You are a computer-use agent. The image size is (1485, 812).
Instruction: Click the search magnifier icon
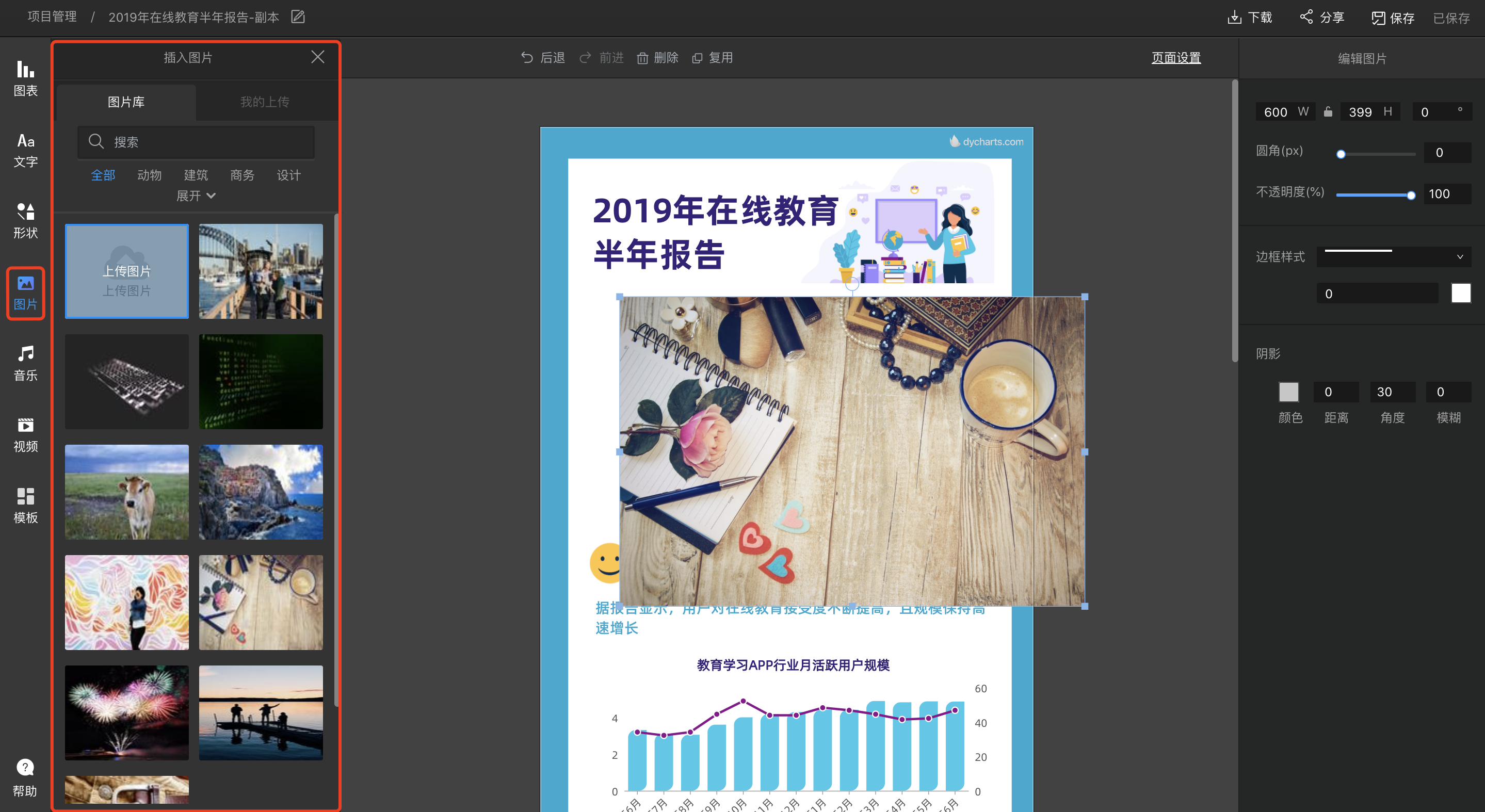tap(95, 141)
